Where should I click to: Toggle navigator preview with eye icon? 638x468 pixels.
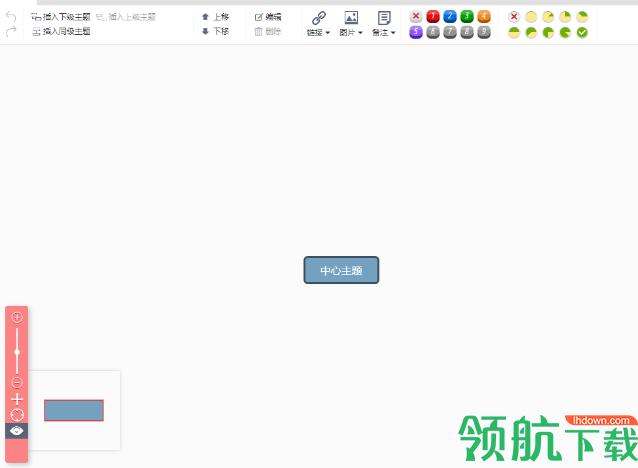tap(17, 431)
